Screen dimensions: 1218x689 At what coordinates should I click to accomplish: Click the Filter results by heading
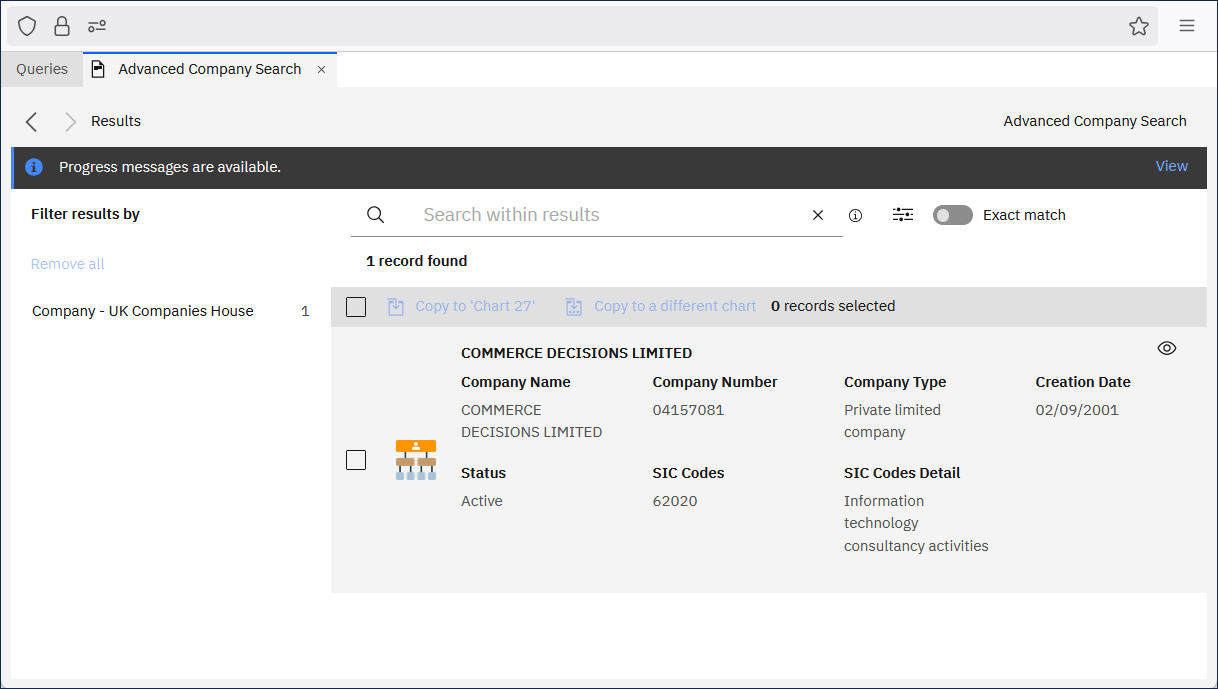[85, 214]
